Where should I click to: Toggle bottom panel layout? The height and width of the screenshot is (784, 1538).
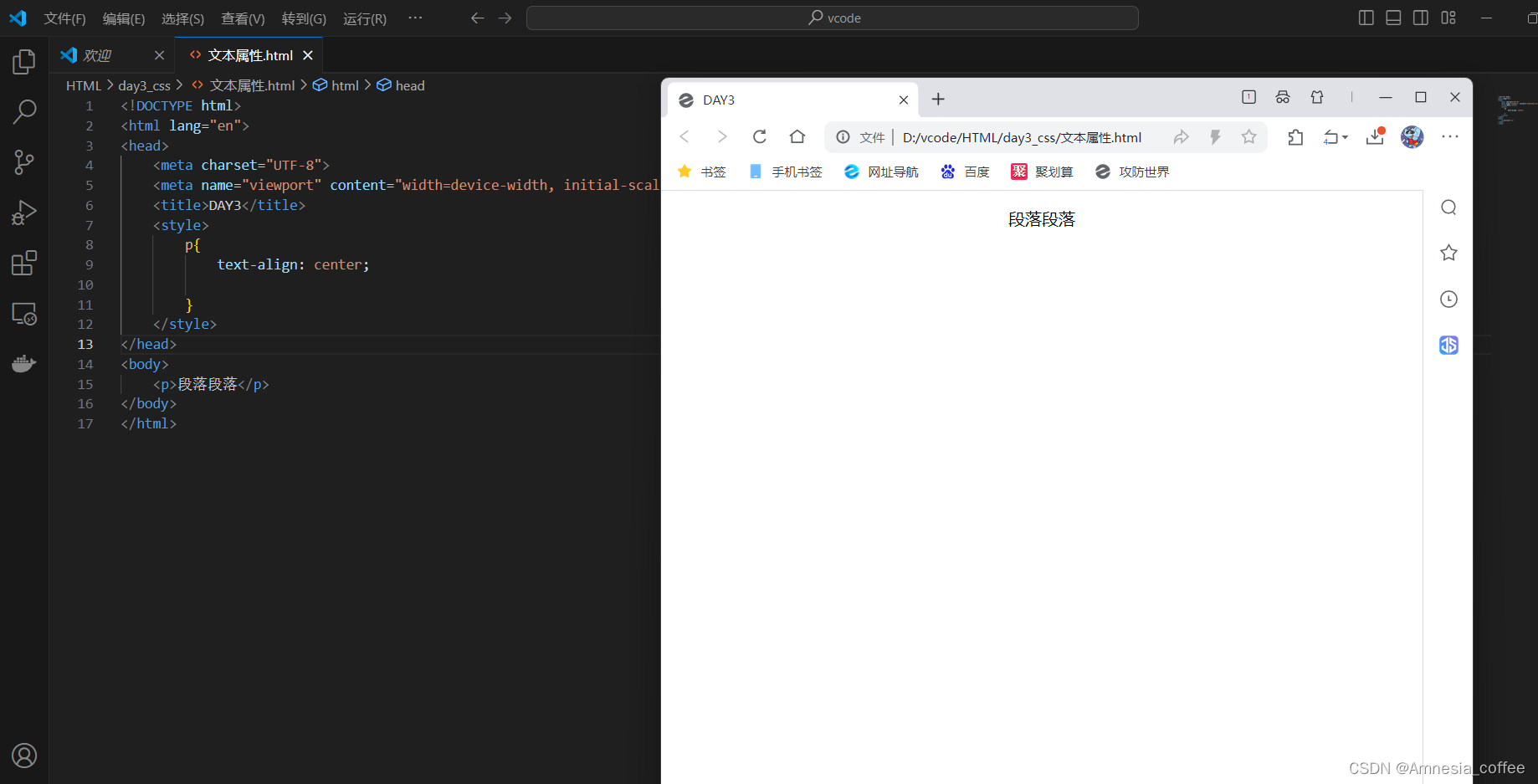tap(1393, 18)
